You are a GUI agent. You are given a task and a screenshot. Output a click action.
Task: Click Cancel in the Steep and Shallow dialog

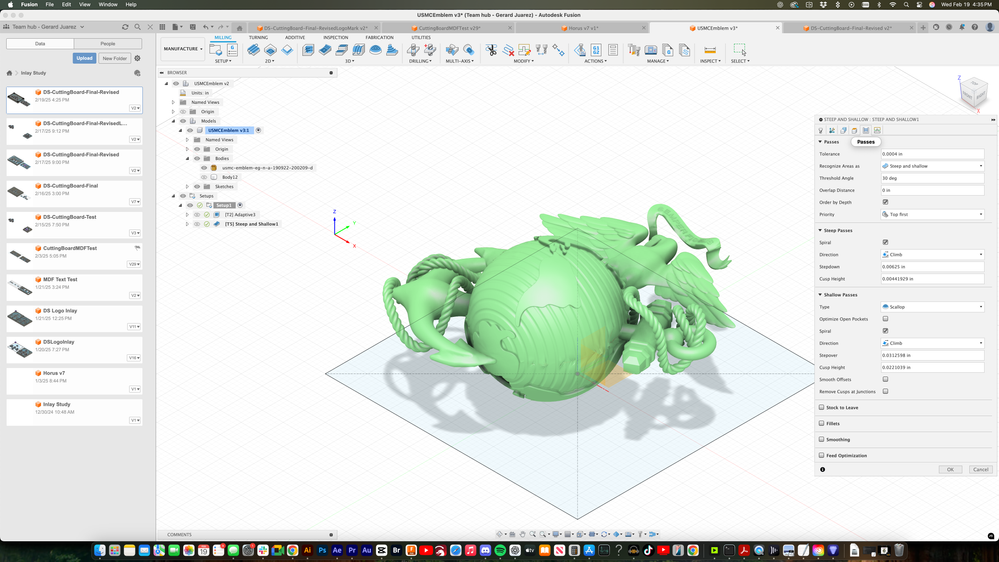coord(981,470)
